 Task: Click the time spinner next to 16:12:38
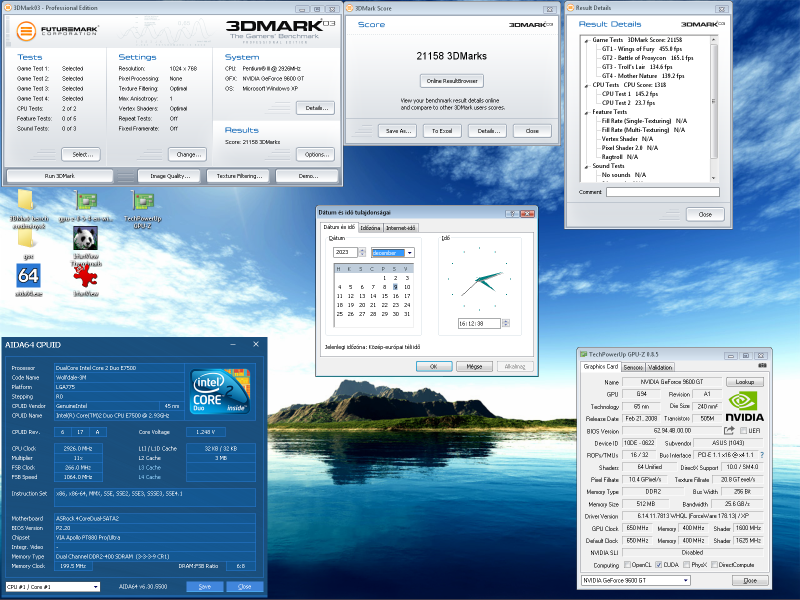(506, 323)
